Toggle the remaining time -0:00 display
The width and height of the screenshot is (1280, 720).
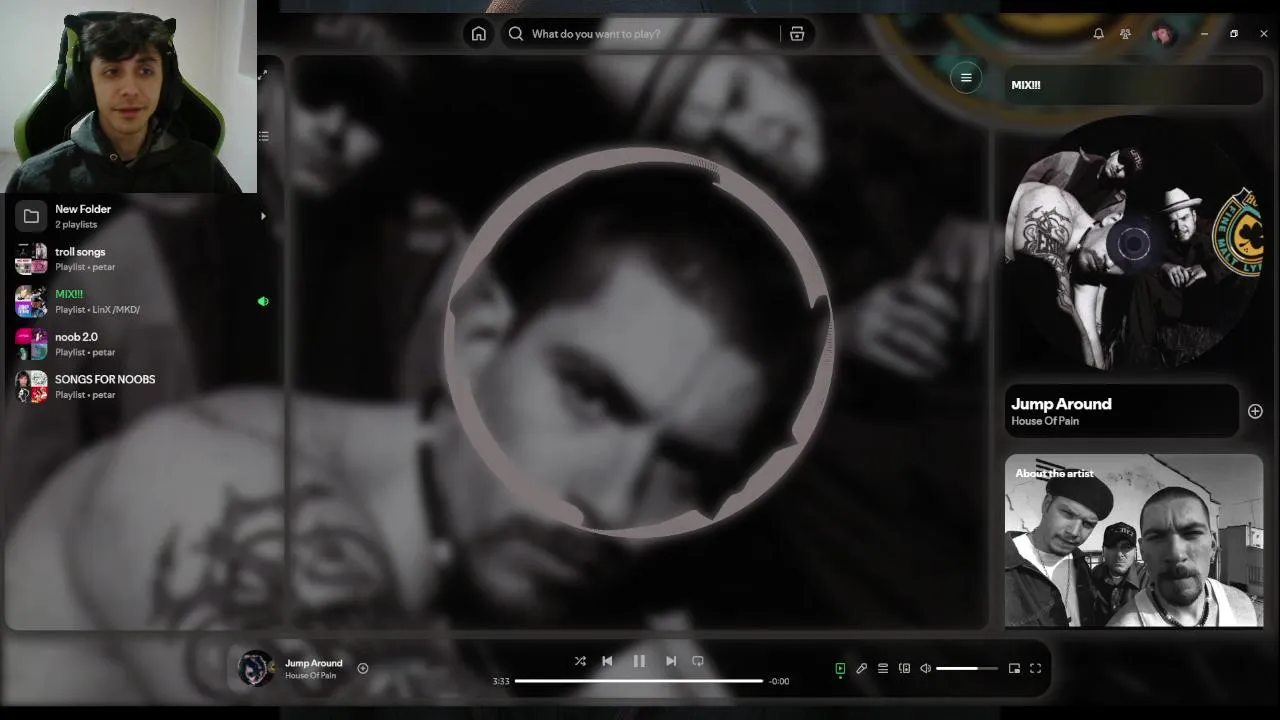tap(779, 681)
